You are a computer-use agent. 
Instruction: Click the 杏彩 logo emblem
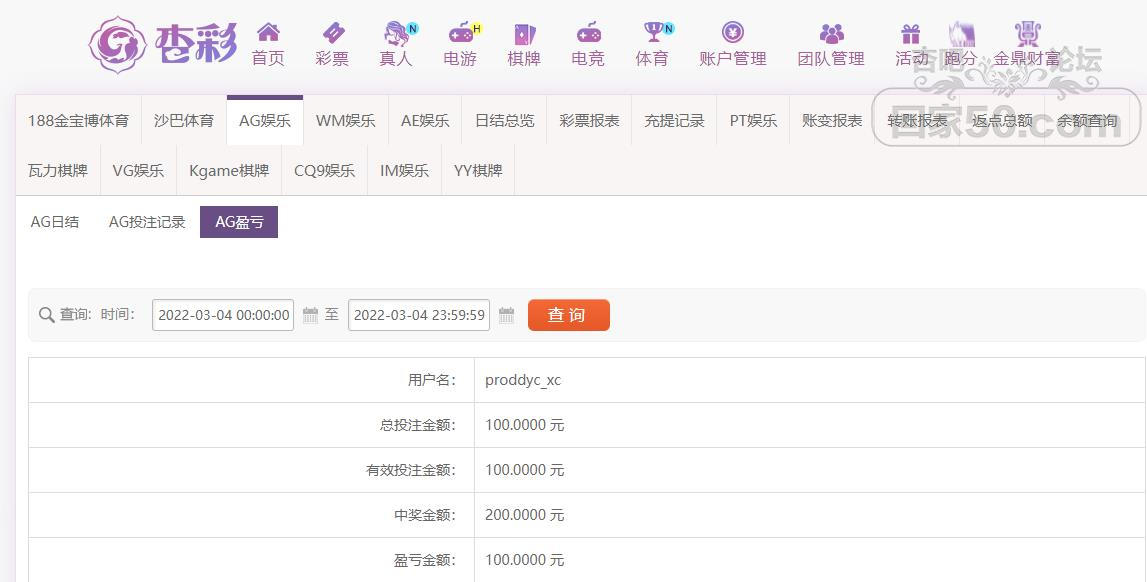coord(117,45)
